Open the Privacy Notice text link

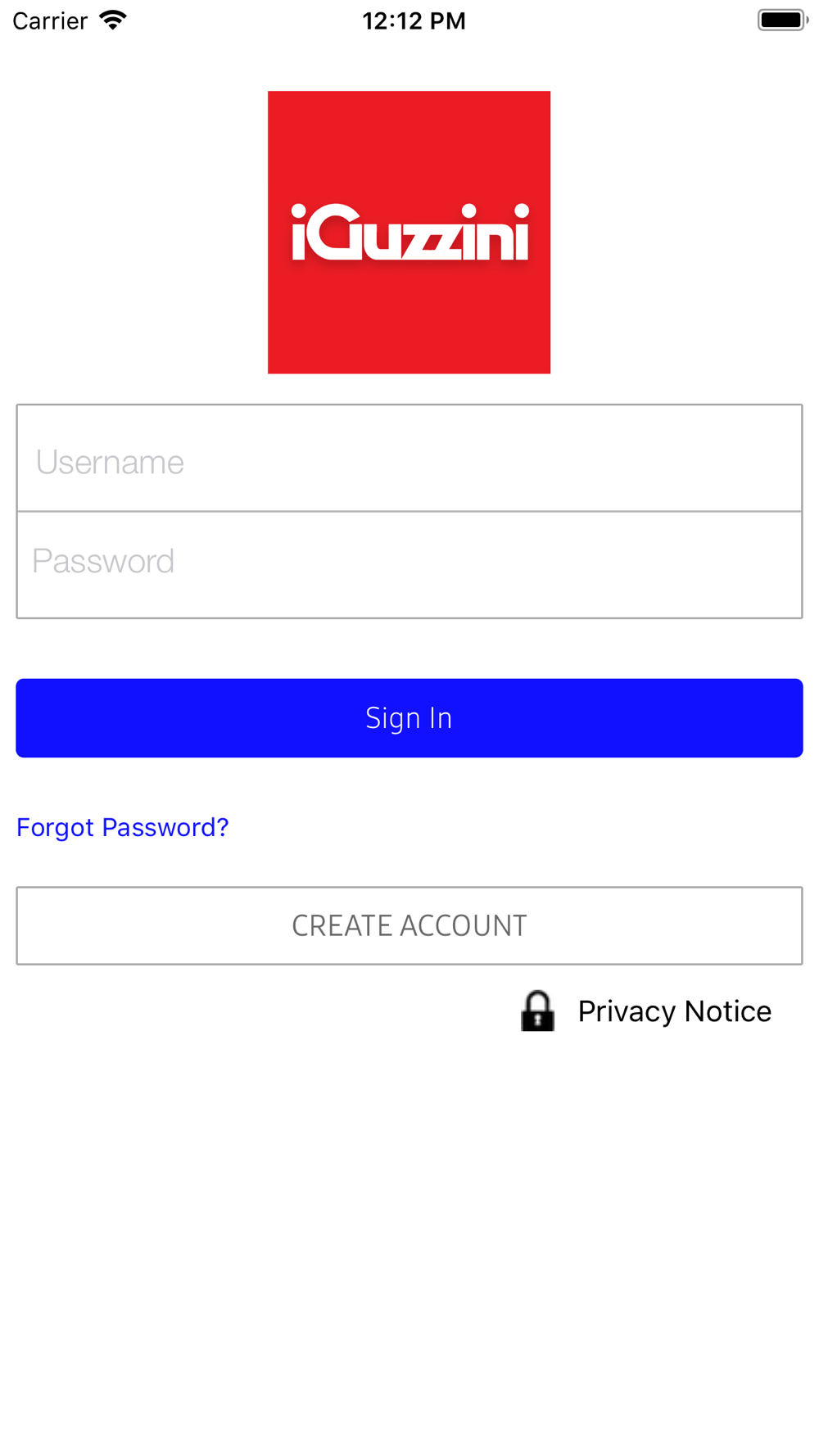675,1011
